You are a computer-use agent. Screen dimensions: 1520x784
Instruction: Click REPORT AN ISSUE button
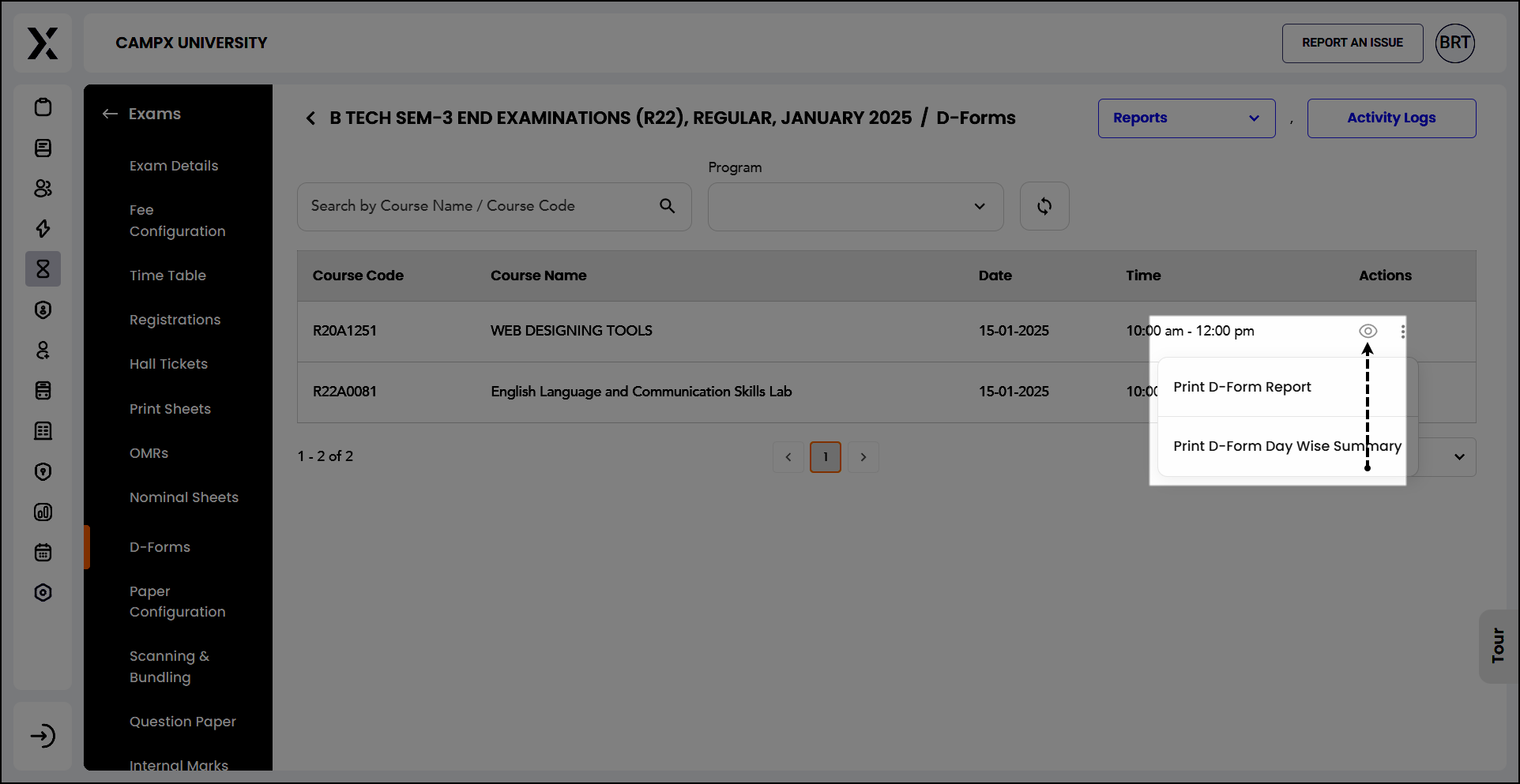click(1353, 43)
